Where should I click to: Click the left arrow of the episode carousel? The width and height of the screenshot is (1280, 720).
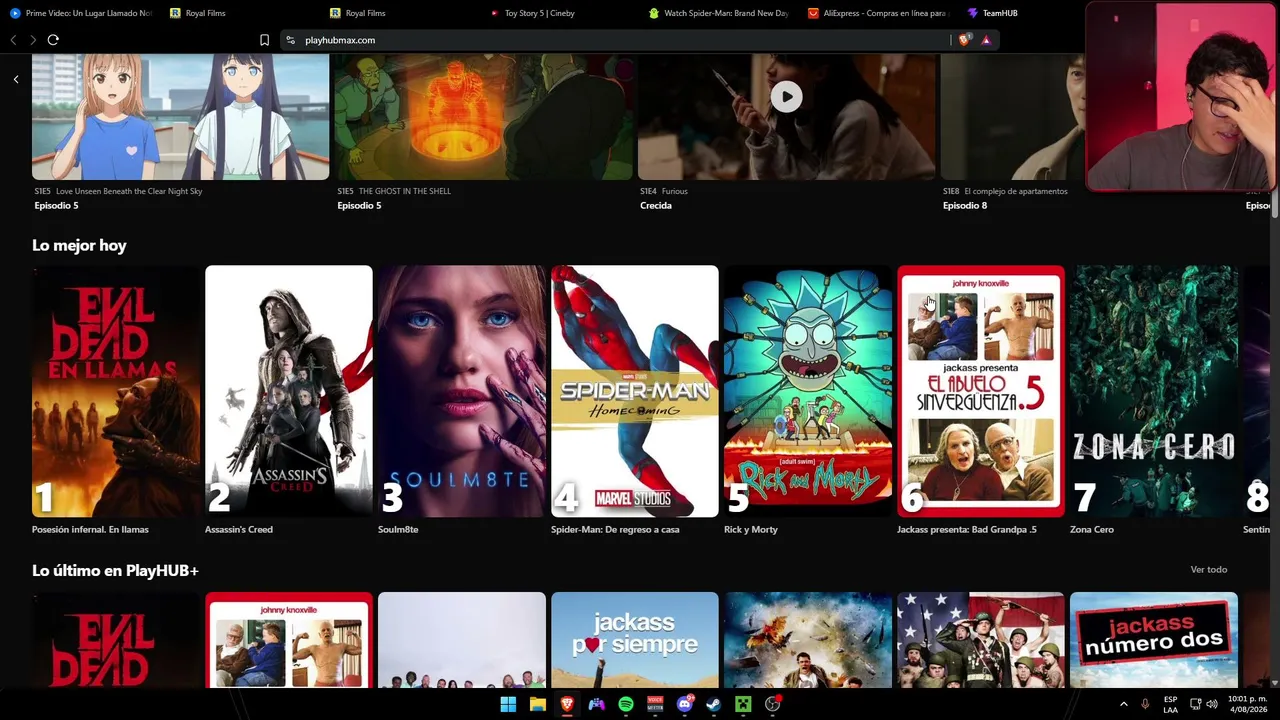point(16,79)
